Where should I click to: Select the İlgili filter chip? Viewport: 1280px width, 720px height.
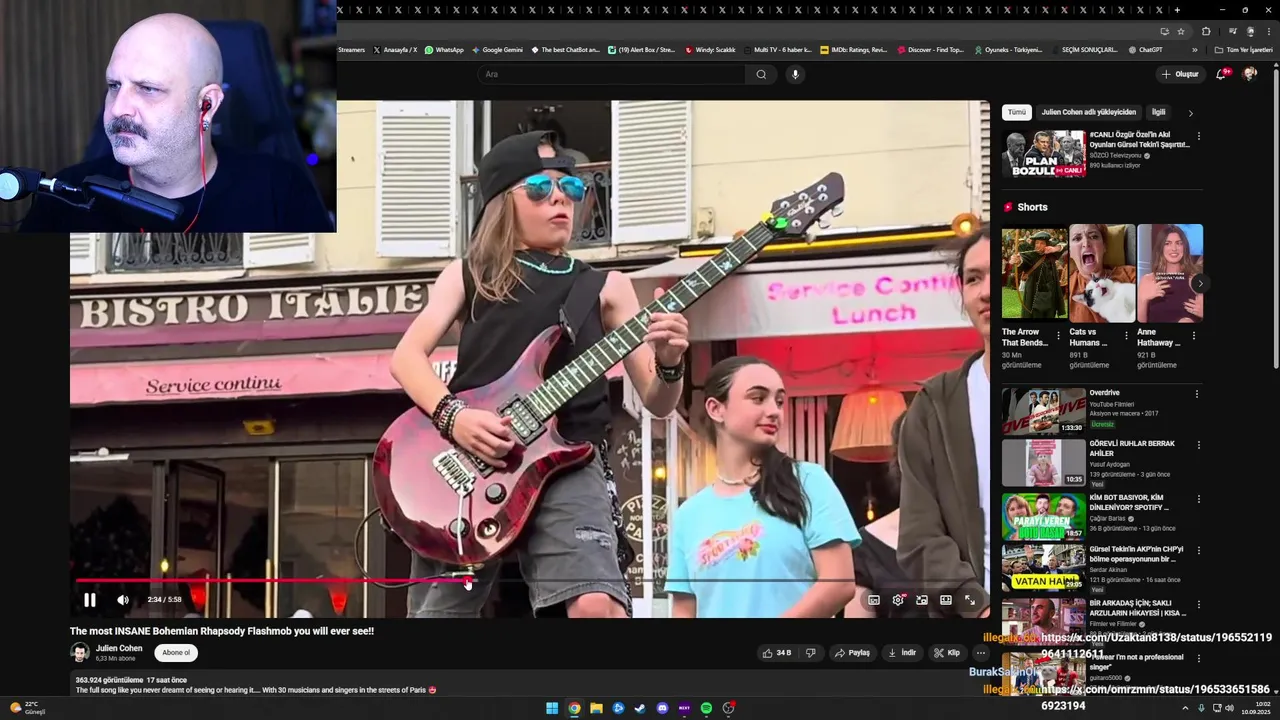(1158, 112)
